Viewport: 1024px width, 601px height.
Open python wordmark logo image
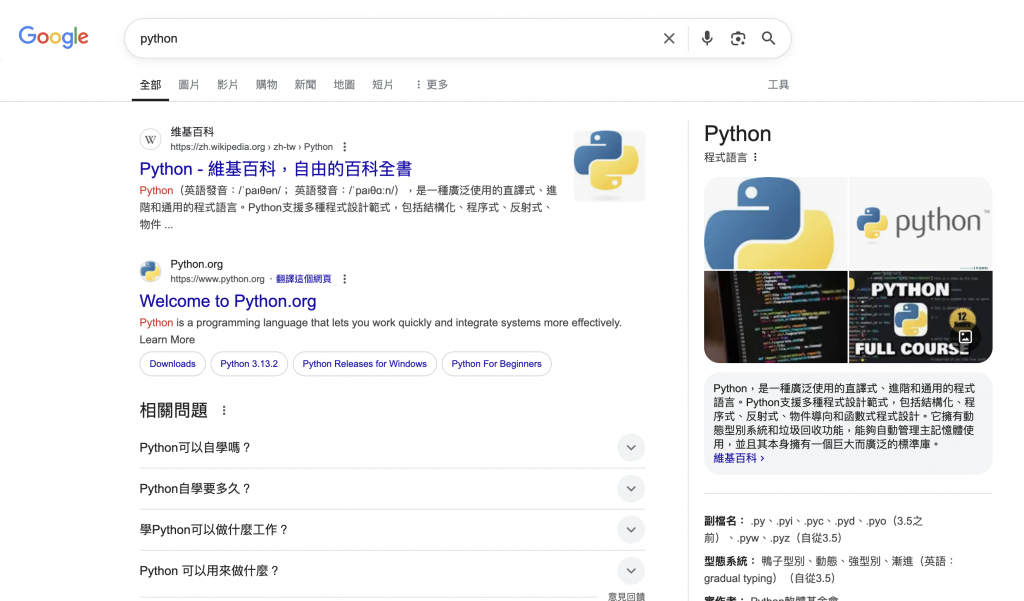pyautogui.click(x=921, y=223)
